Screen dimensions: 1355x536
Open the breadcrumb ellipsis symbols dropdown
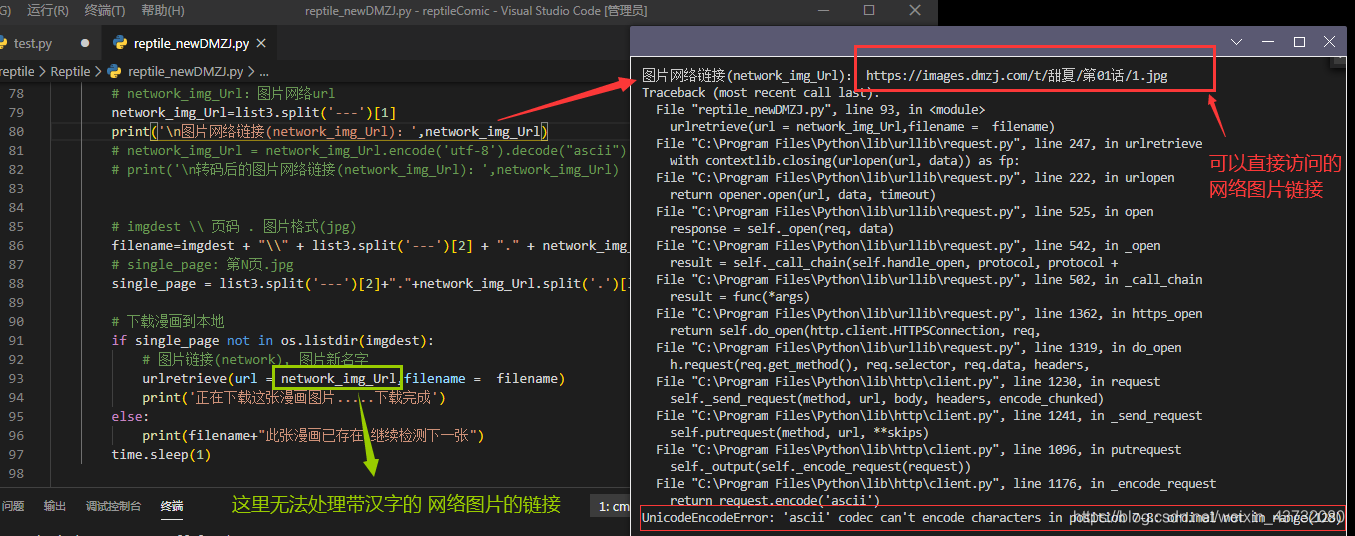tap(264, 72)
